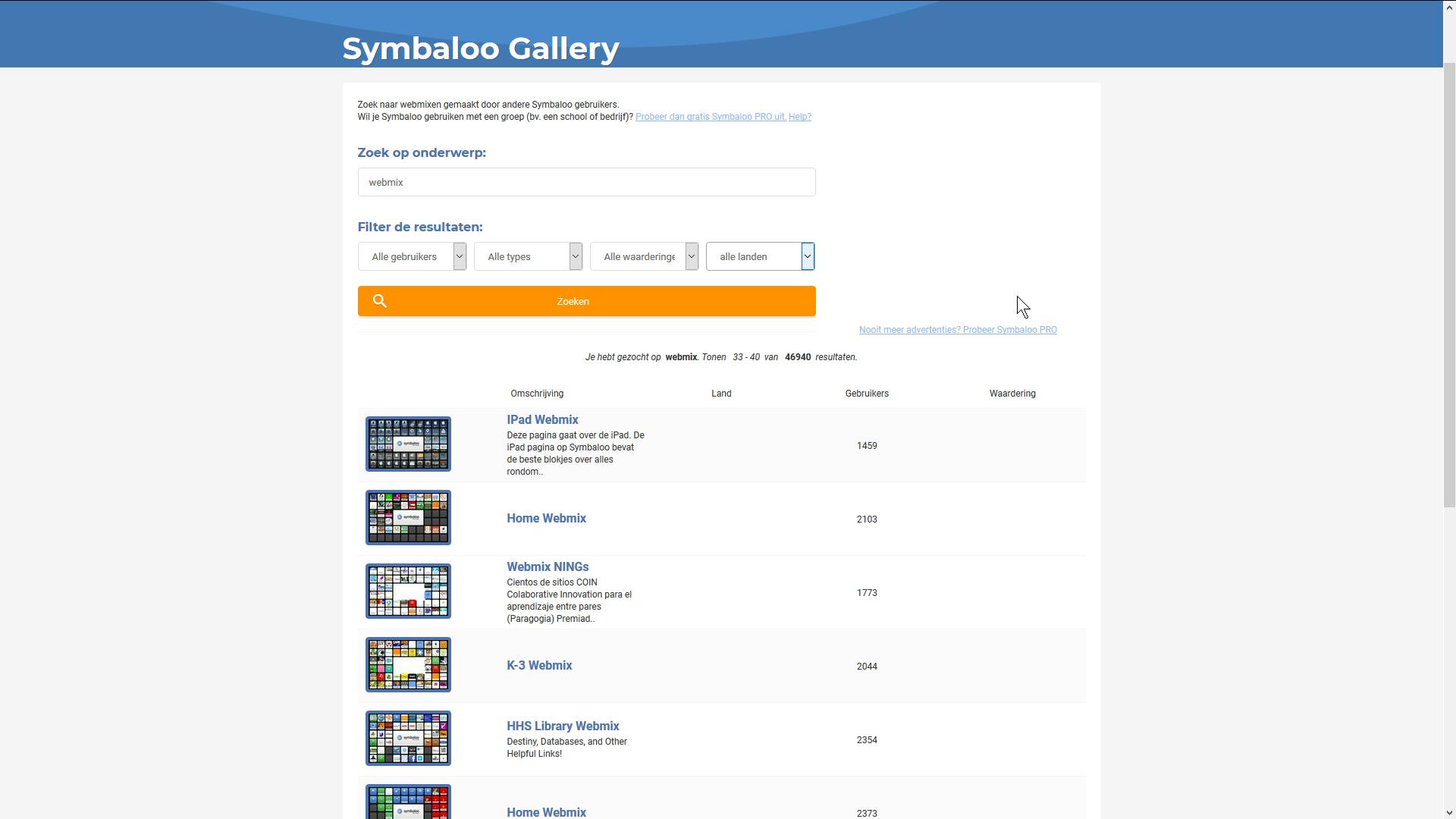Click the webmix search input field
1456x819 pixels.
pyautogui.click(x=586, y=182)
